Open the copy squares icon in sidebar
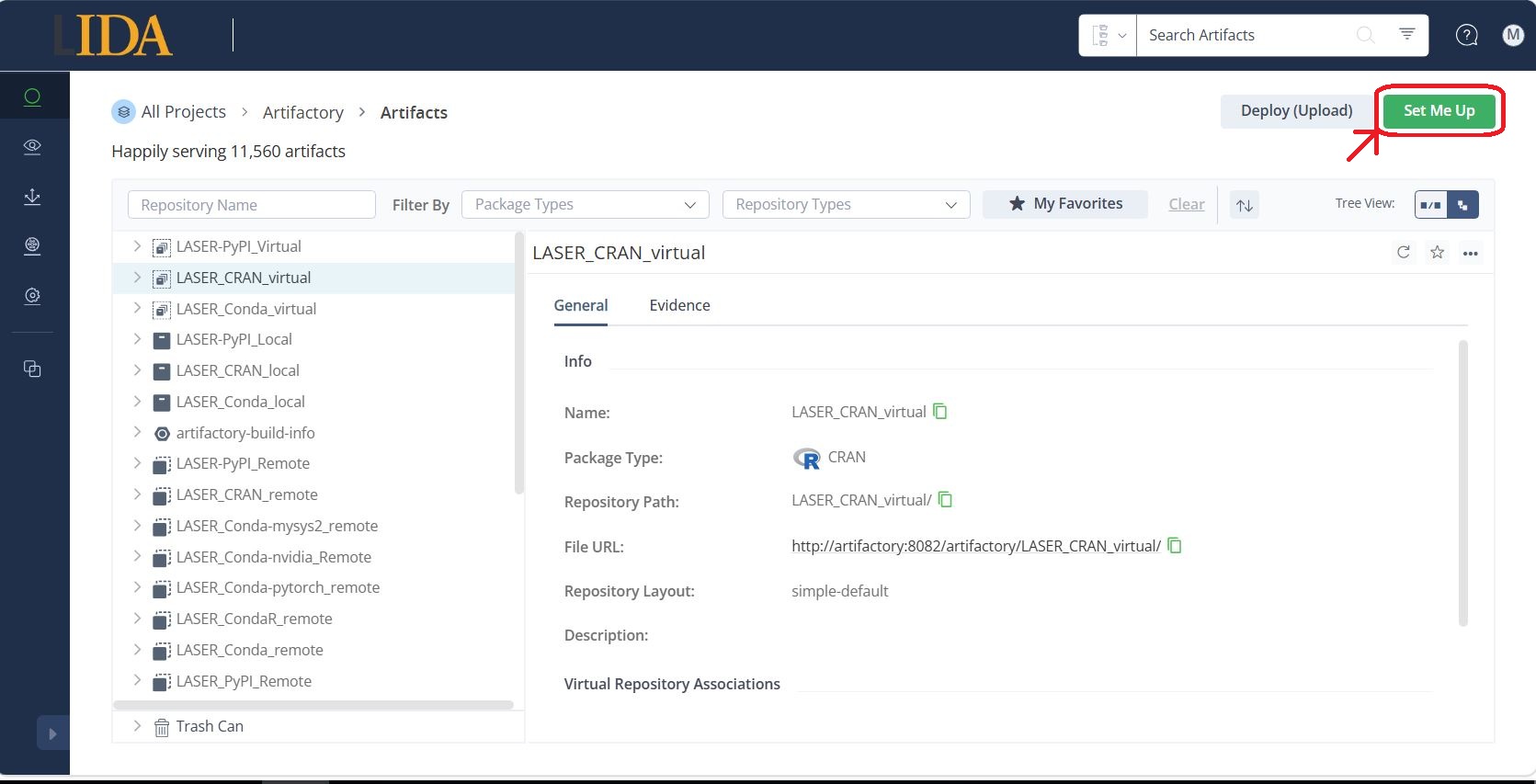Image resolution: width=1536 pixels, height=784 pixels. 32,369
